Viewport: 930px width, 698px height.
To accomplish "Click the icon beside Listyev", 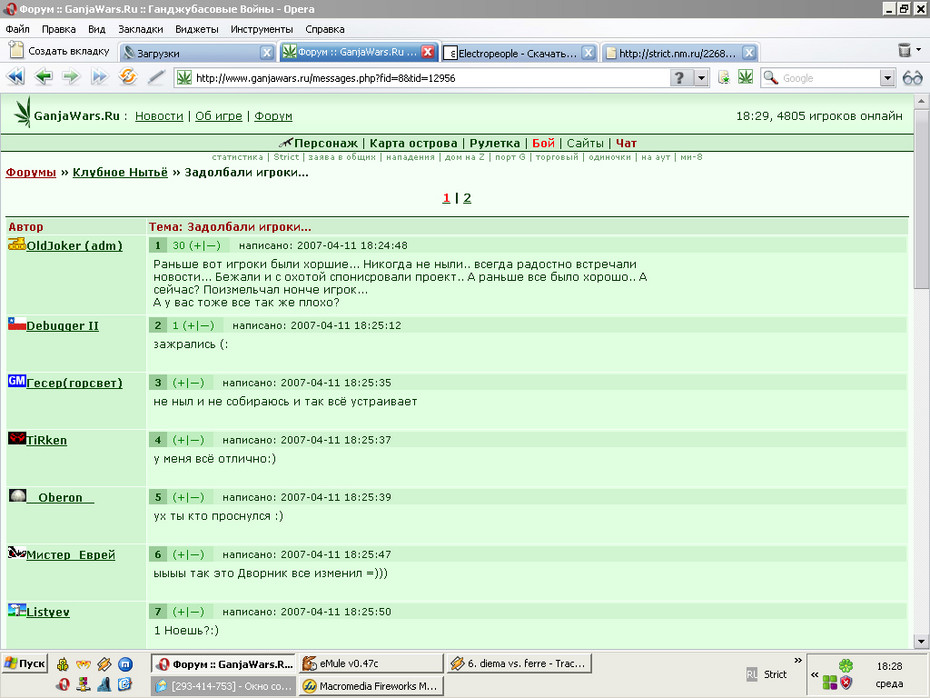I will click(17, 610).
